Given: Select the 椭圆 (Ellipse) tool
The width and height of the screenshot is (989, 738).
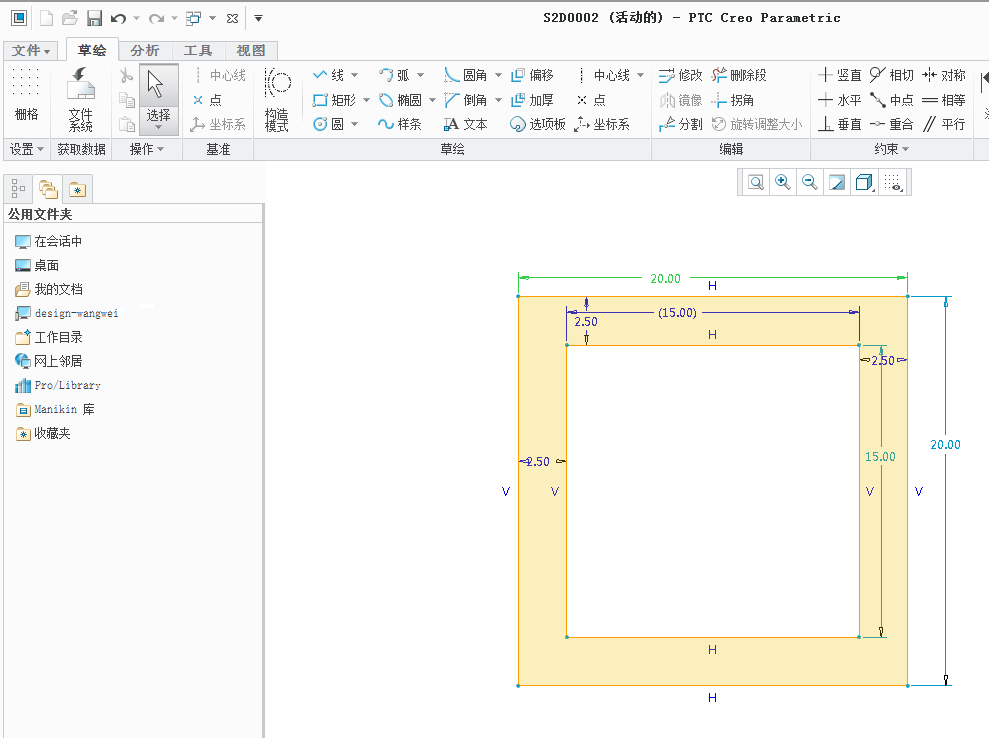Looking at the screenshot, I should coord(400,100).
